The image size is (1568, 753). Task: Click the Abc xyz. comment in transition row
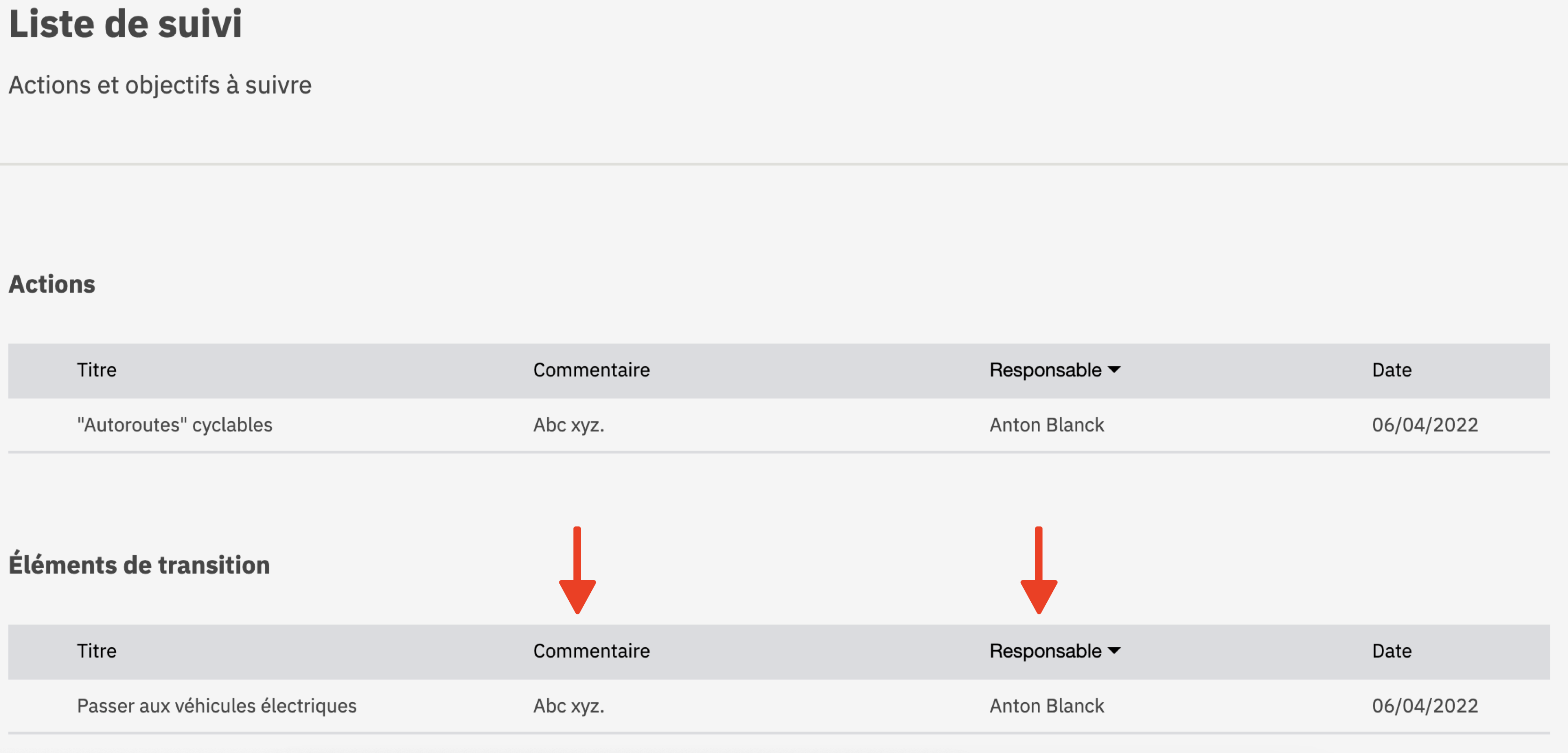coord(569,706)
